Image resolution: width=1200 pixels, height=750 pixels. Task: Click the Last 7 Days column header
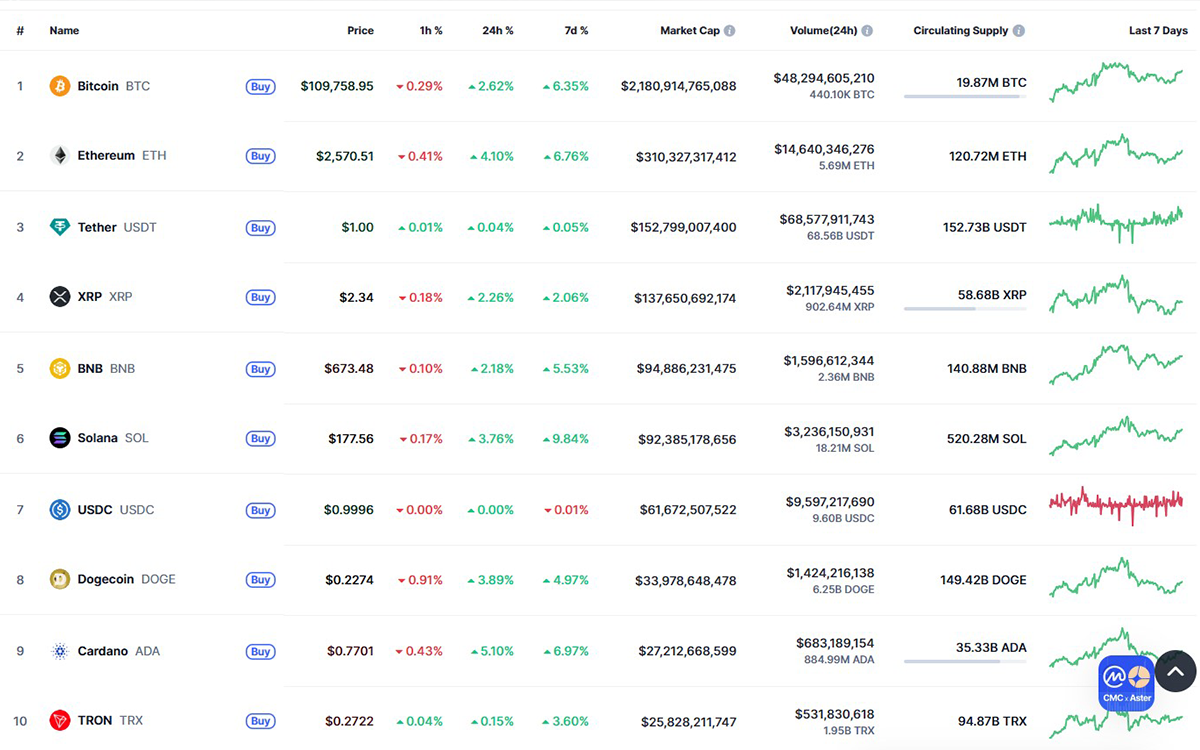pyautogui.click(x=1158, y=31)
